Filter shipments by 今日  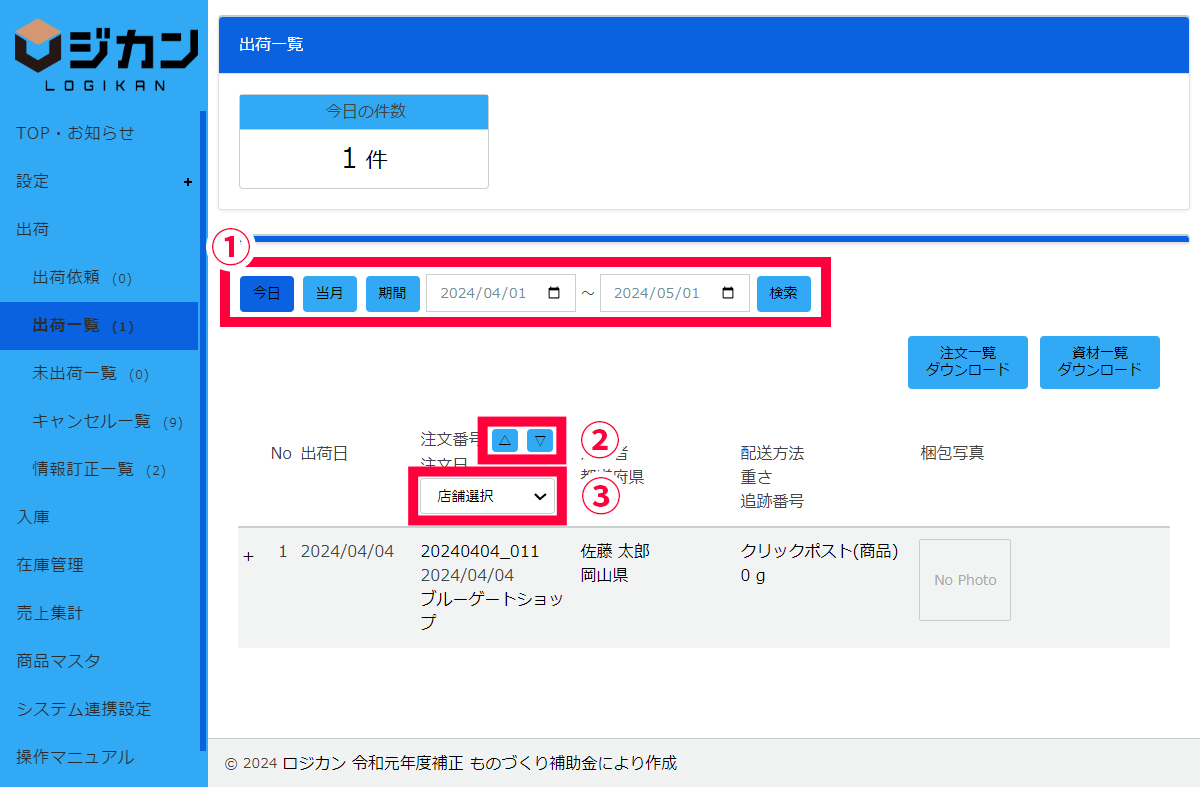(x=267, y=293)
